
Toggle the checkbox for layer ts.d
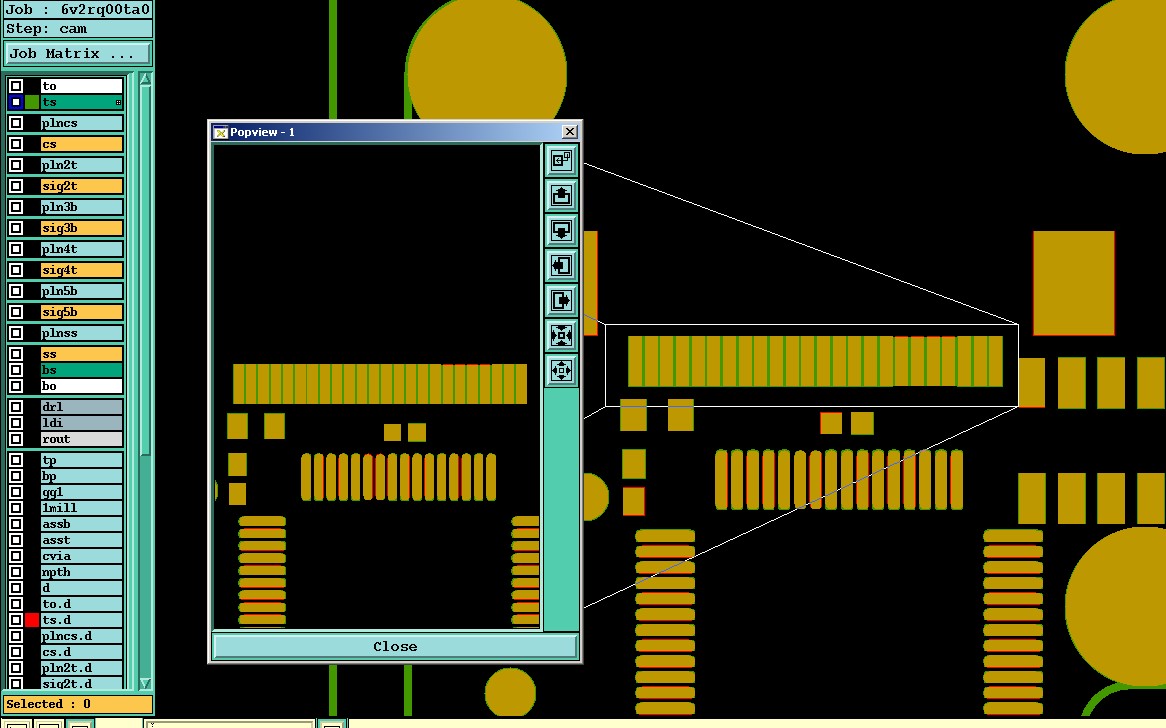(16, 619)
